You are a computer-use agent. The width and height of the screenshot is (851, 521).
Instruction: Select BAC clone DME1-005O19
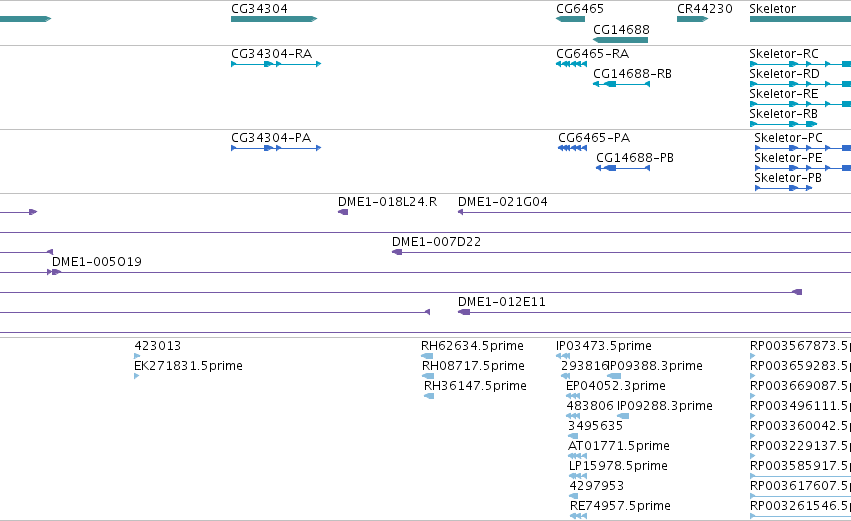coord(97,262)
